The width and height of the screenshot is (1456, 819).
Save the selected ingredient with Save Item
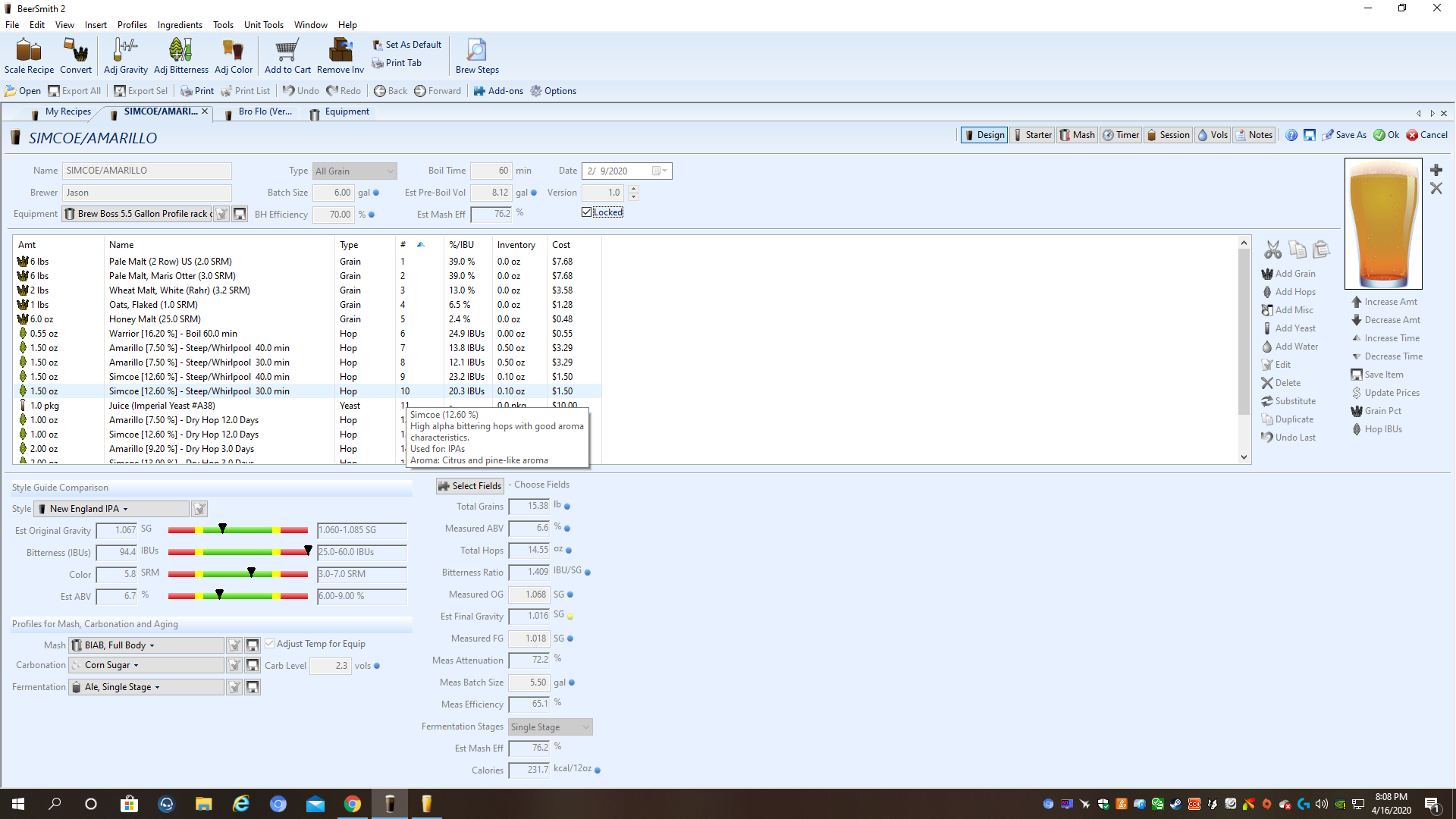pos(1377,375)
